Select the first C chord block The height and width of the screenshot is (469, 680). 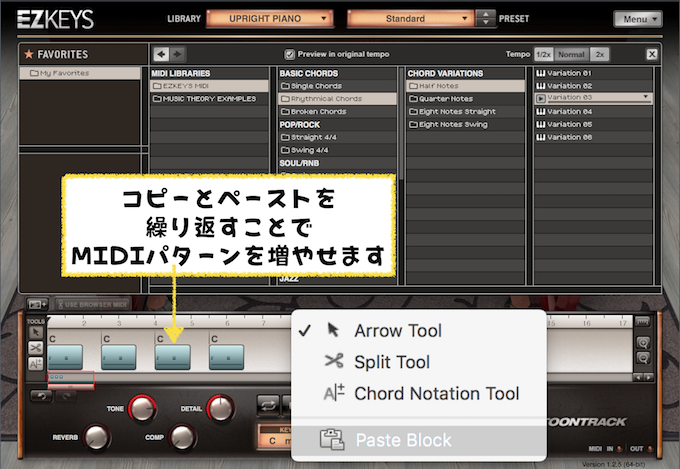65,357
